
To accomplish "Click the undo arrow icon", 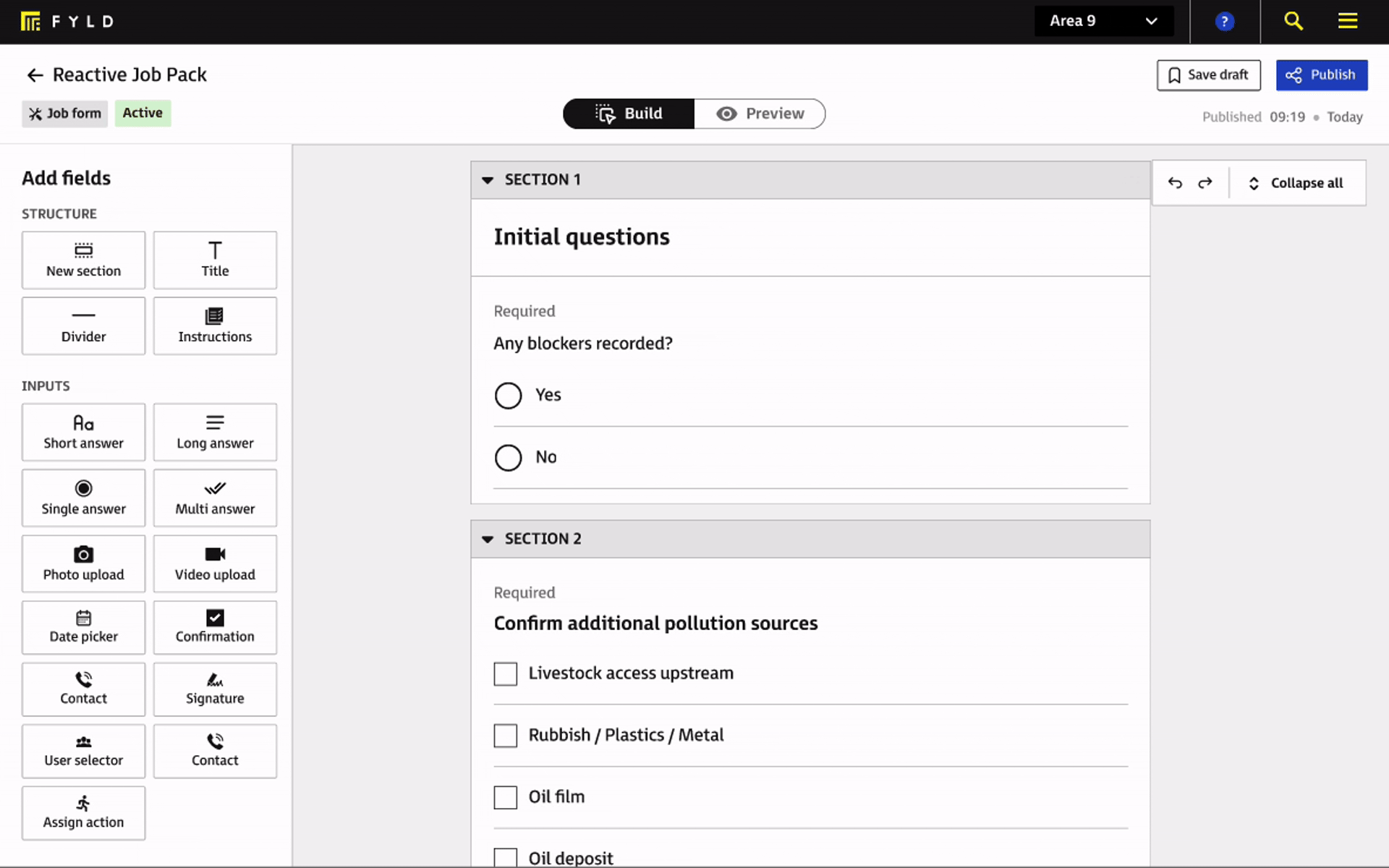I will click(1175, 183).
